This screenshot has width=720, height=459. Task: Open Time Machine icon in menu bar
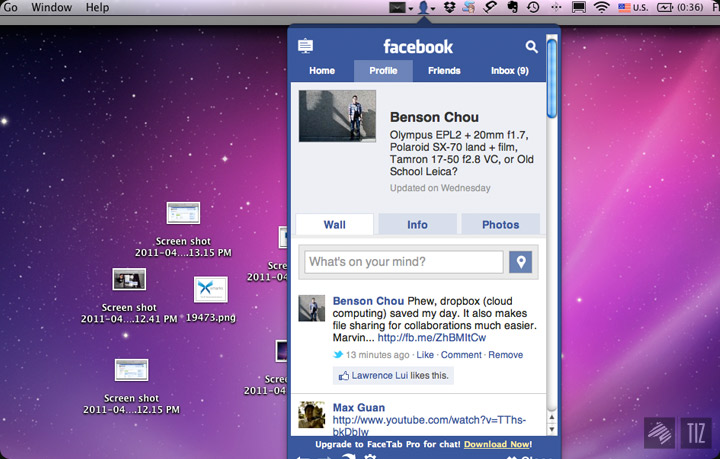[533, 8]
